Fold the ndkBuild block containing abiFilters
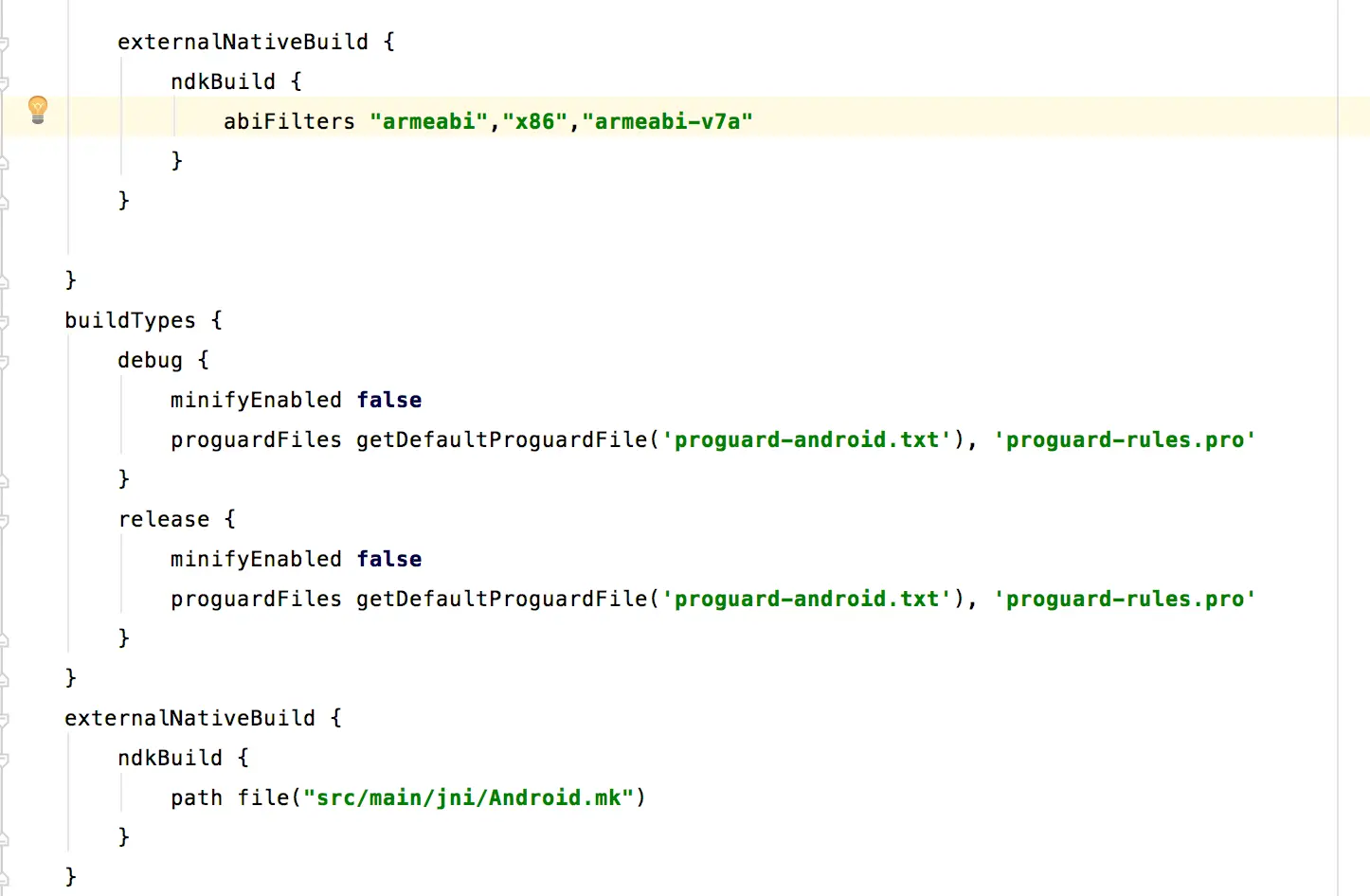1370x896 pixels. [x=4, y=82]
